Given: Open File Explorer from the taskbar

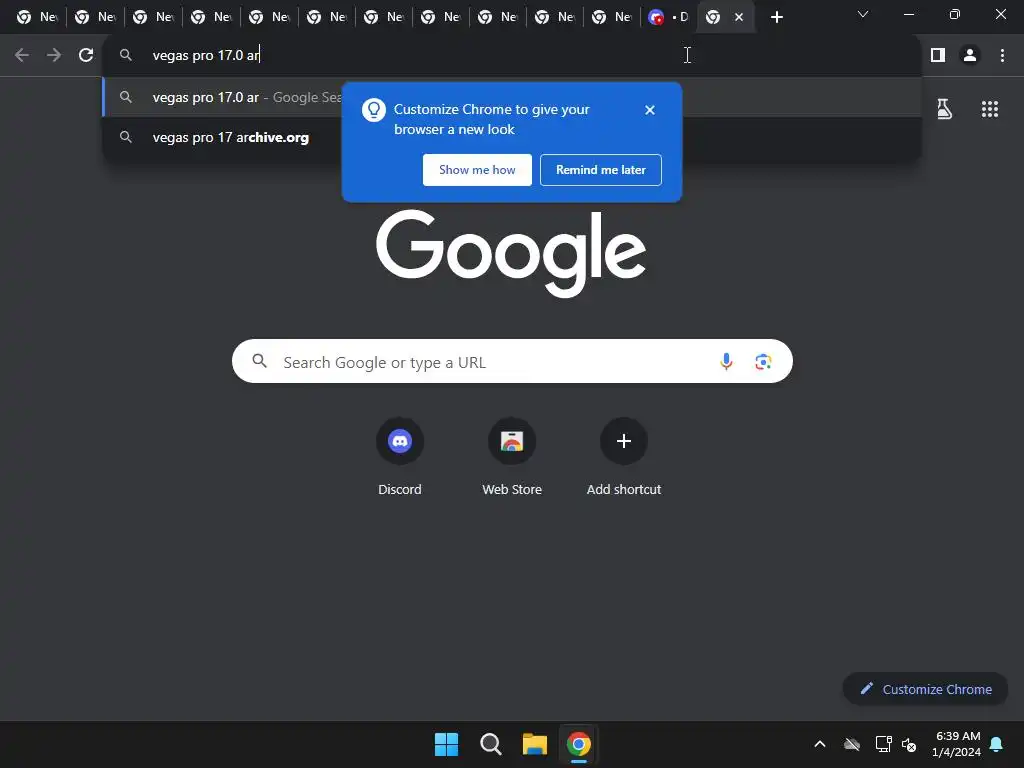Looking at the screenshot, I should tap(535, 744).
